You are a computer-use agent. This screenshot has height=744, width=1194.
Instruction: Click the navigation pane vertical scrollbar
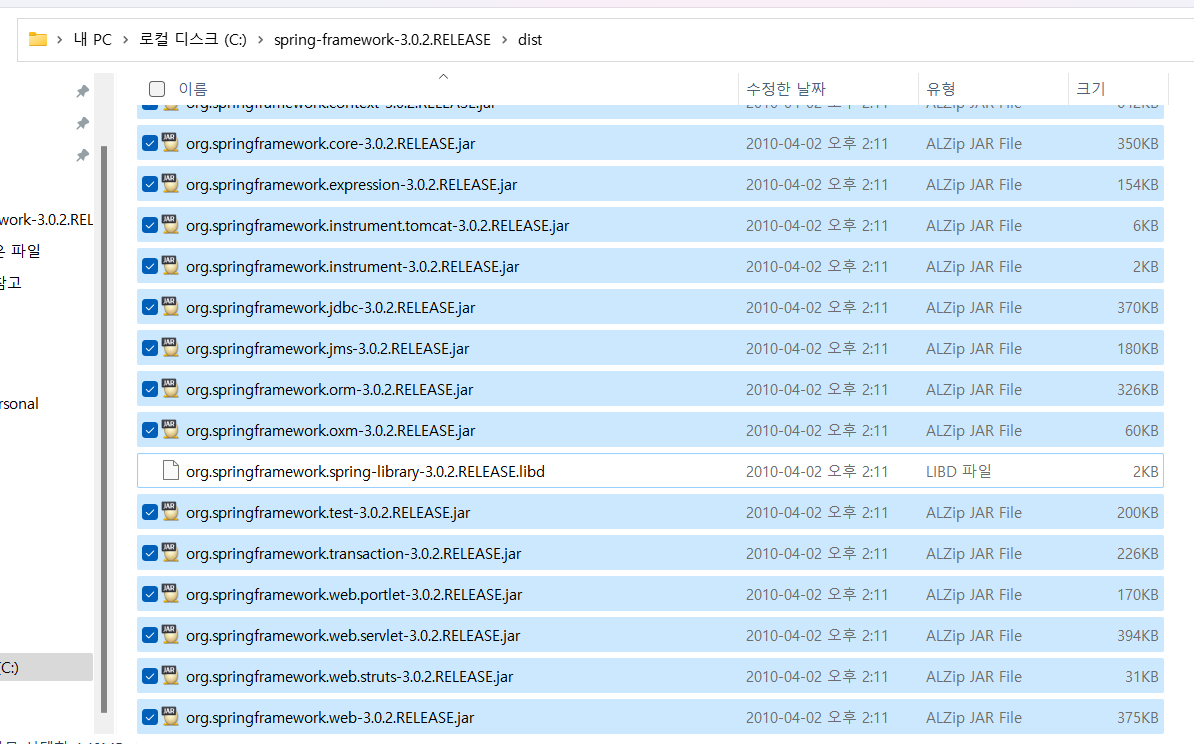tap(104, 429)
